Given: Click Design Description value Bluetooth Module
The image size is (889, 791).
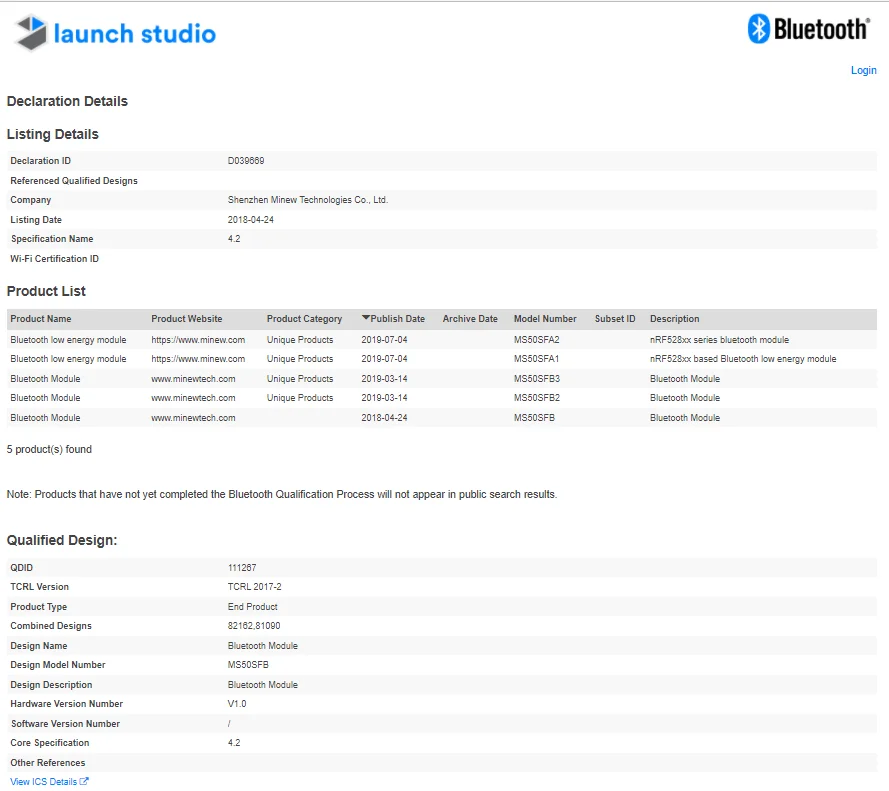Looking at the screenshot, I should click(263, 685).
